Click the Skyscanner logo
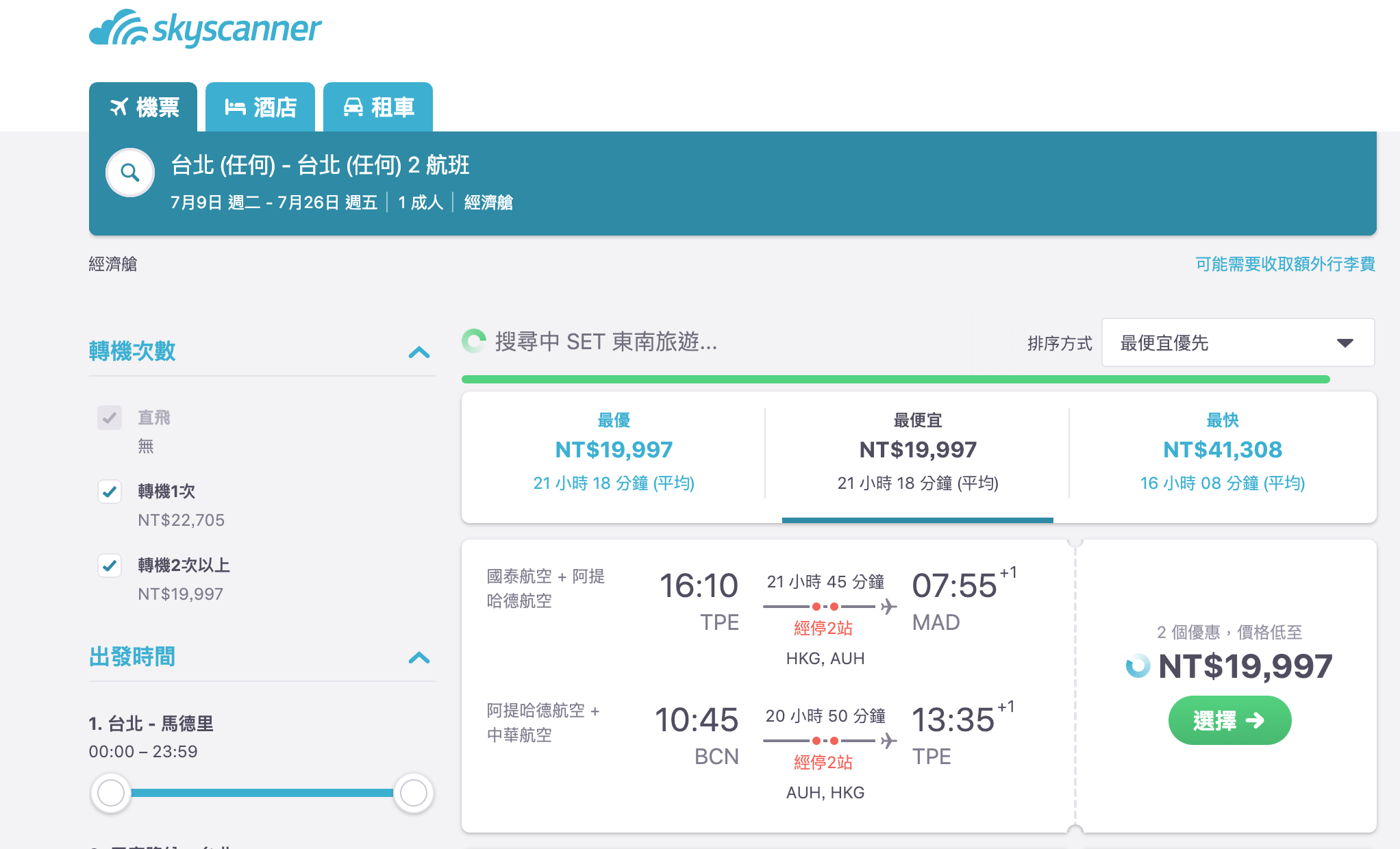1400x849 pixels. pyautogui.click(x=205, y=28)
